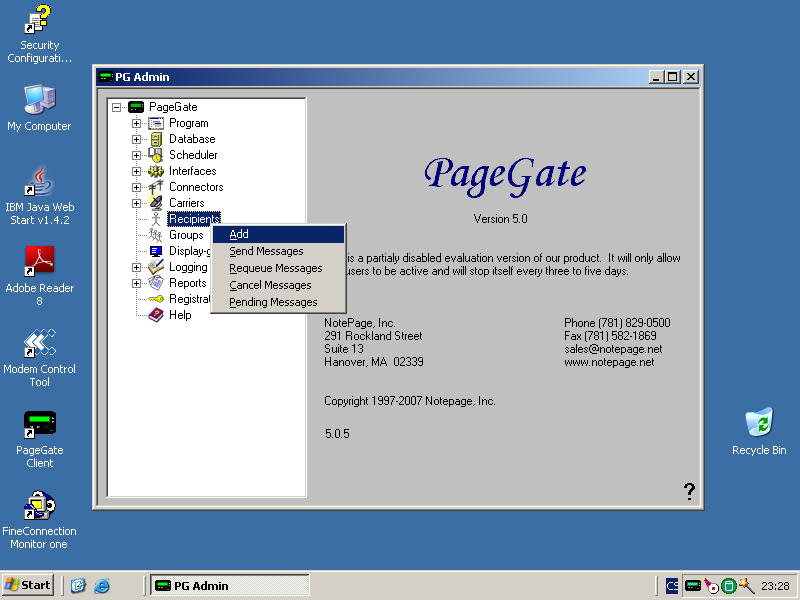This screenshot has height=600, width=800.
Task: Click the Display-groups monitor icon
Action: (156, 251)
